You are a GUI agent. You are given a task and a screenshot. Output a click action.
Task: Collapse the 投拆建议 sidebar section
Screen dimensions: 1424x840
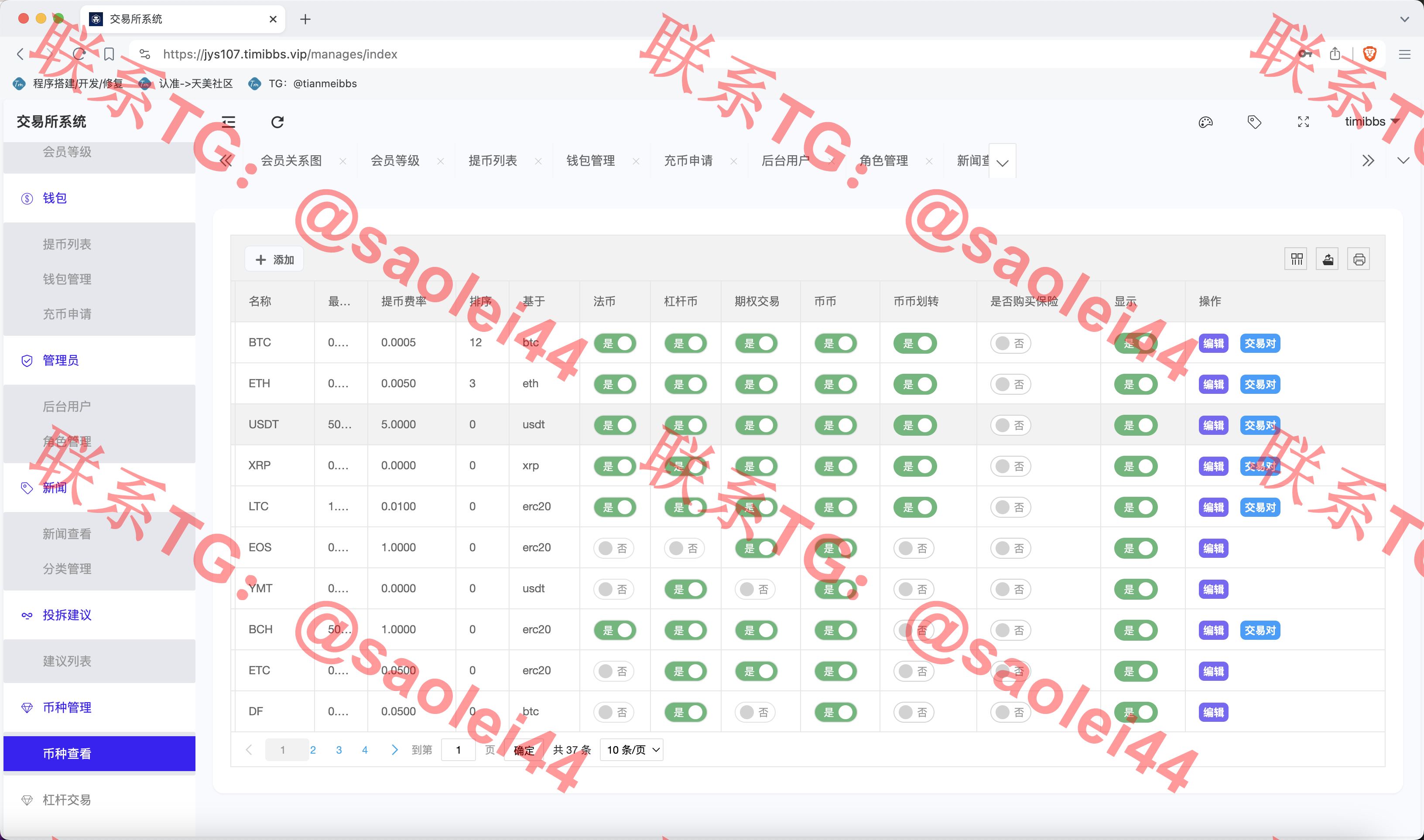coord(99,615)
